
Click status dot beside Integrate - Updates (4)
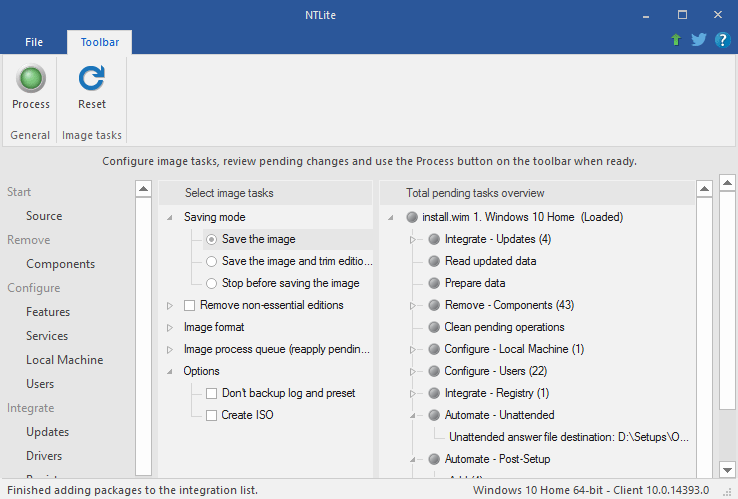tap(434, 239)
